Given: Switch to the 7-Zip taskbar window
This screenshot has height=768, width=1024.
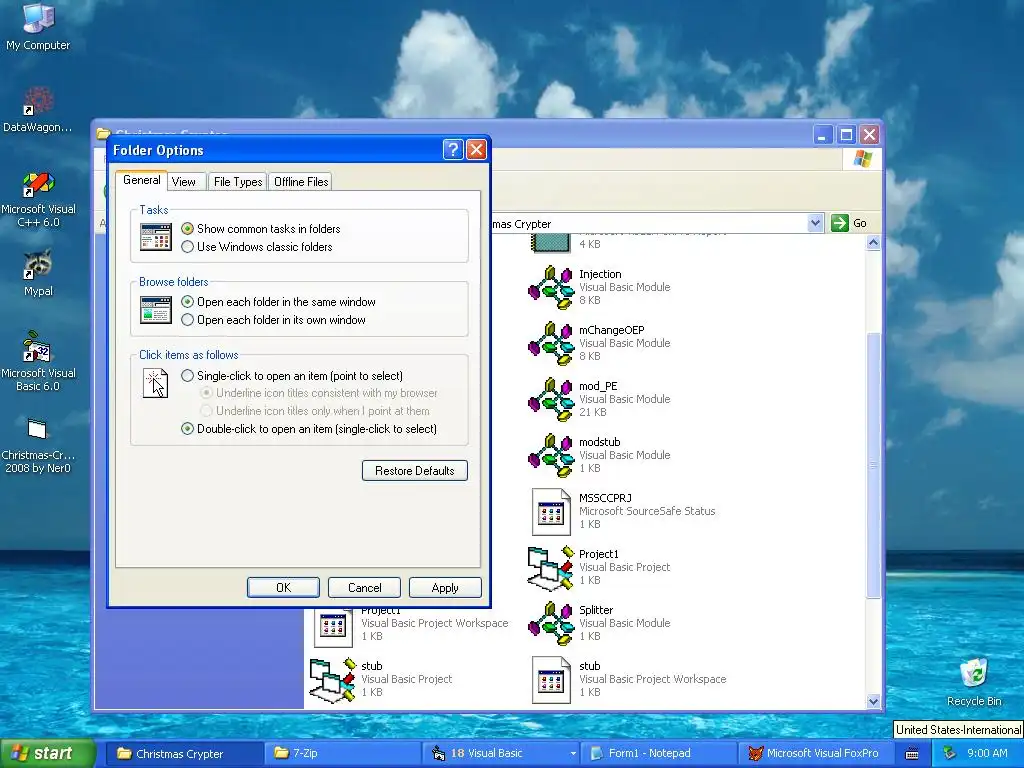Looking at the screenshot, I should click(x=342, y=754).
